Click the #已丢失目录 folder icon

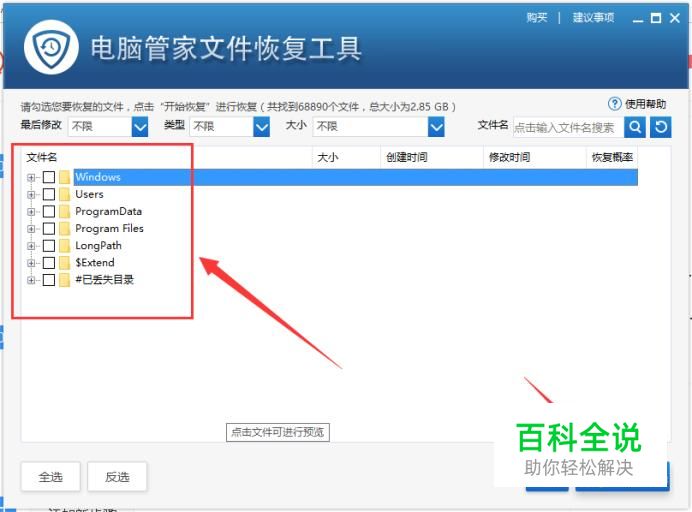click(65, 280)
